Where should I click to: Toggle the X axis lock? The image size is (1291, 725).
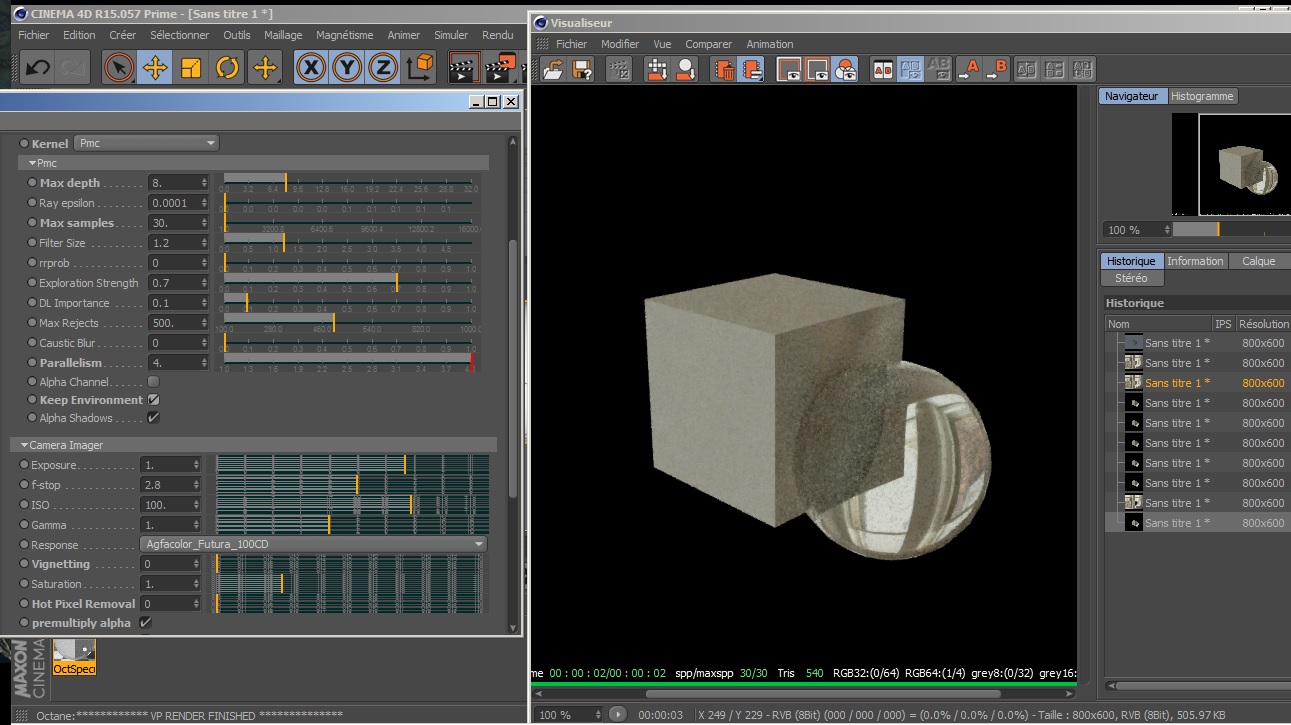tap(313, 68)
